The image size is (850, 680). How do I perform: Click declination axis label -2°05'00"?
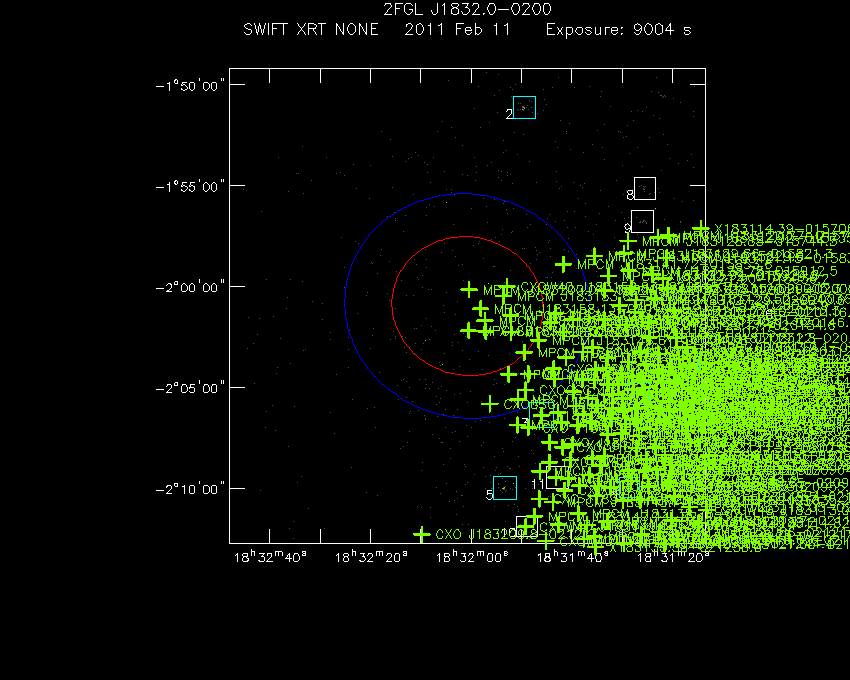coord(190,388)
